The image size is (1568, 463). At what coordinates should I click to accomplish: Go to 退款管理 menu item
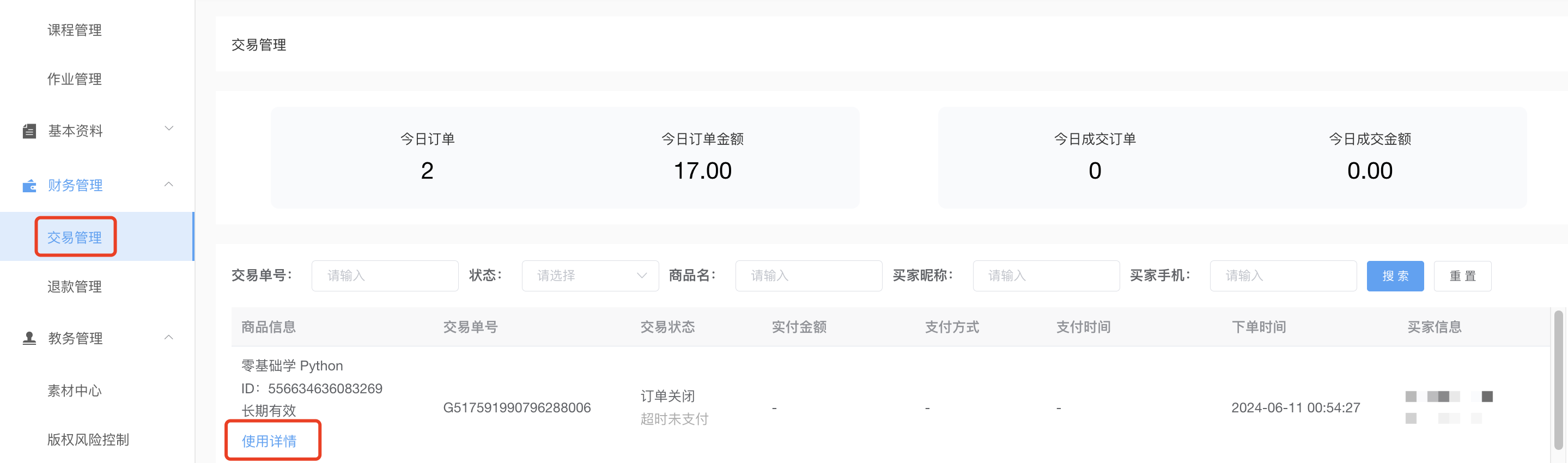pyautogui.click(x=74, y=287)
